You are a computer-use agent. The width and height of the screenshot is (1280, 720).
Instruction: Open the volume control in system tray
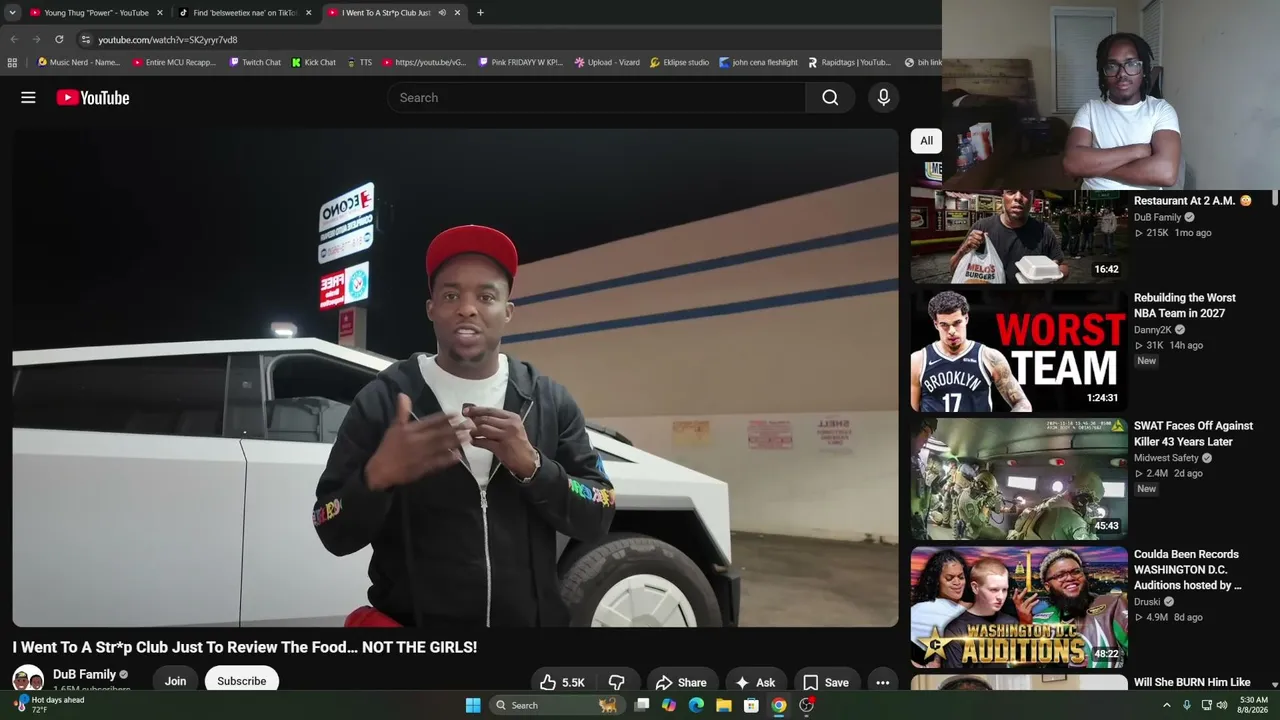coord(1222,705)
